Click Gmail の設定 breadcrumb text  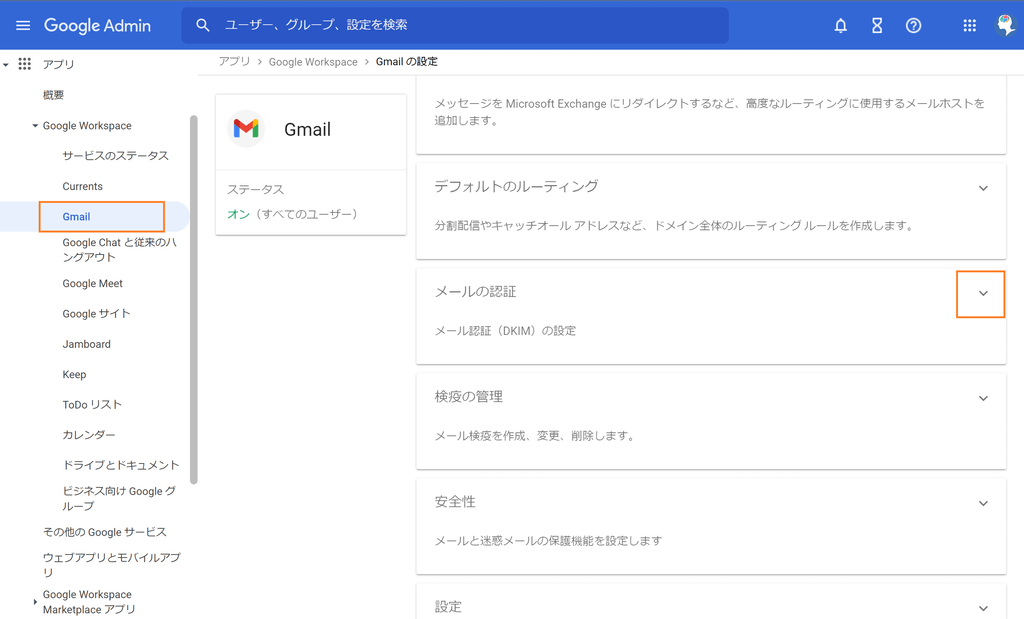407,61
